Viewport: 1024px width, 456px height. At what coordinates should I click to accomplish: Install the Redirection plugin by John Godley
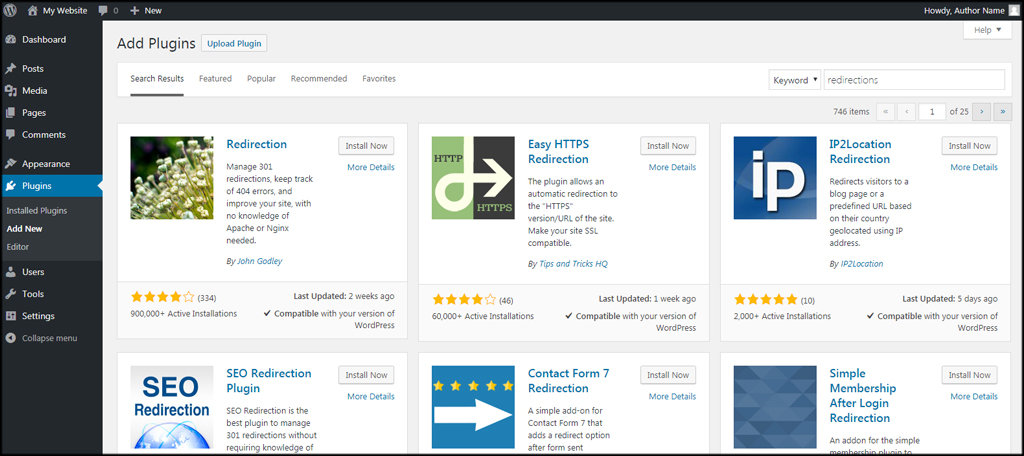[366, 146]
